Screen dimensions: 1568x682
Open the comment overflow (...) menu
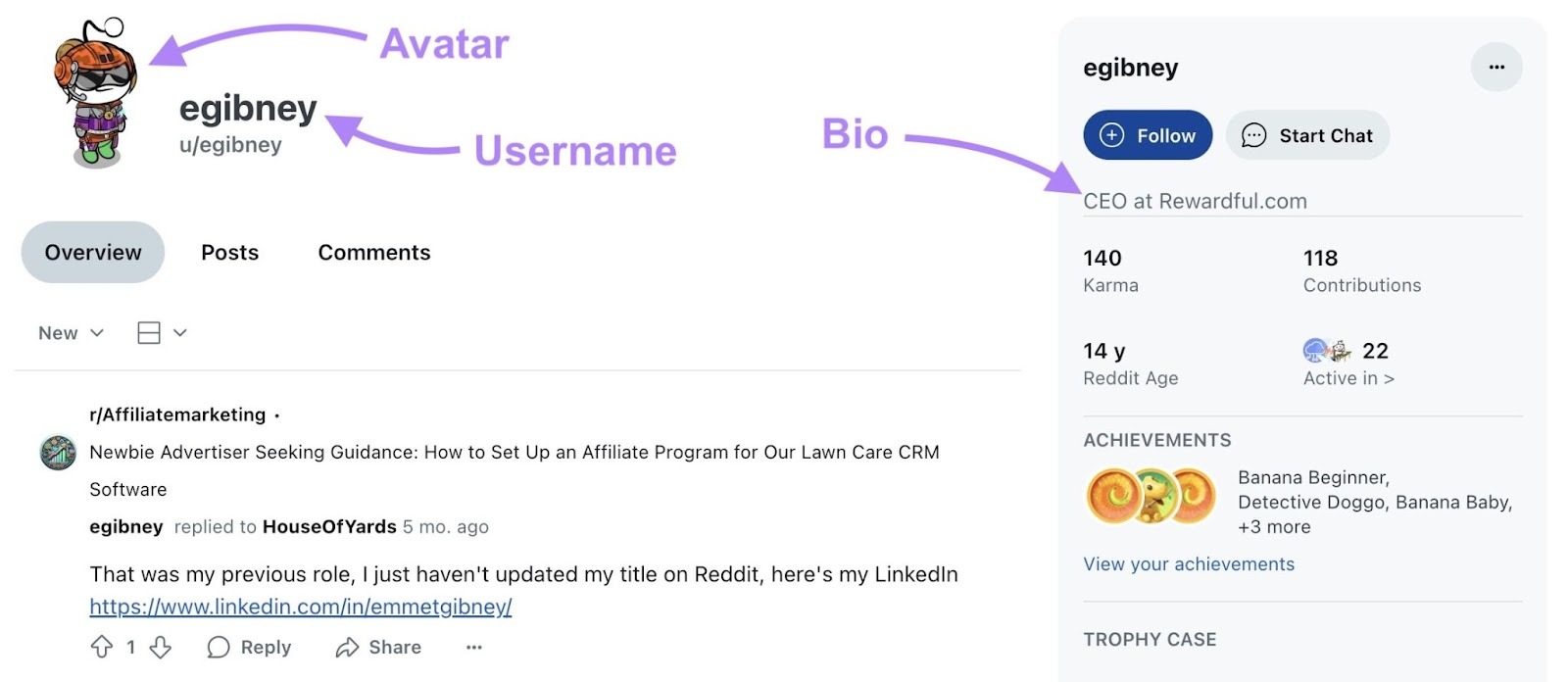pyautogui.click(x=473, y=647)
